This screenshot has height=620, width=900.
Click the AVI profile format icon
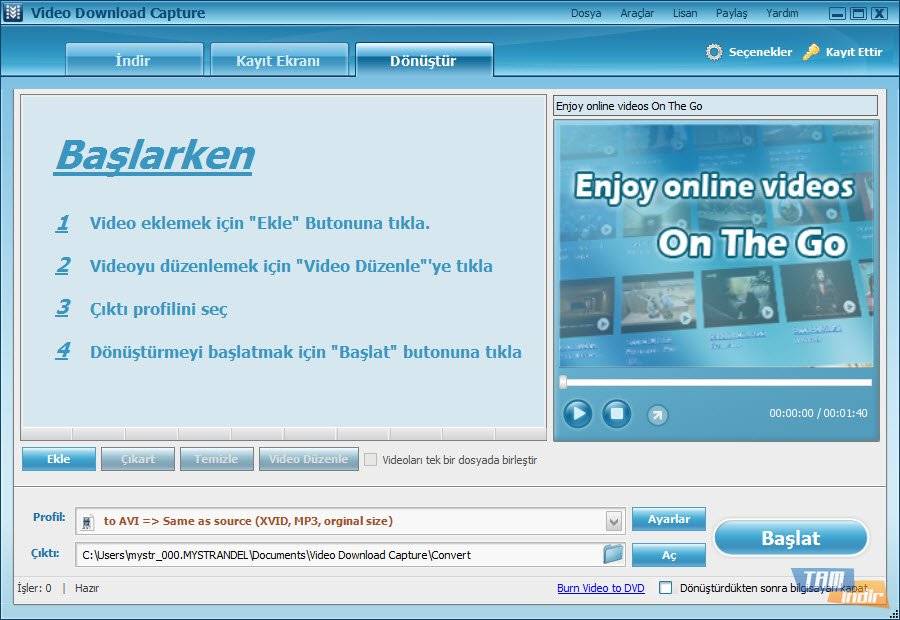click(89, 521)
